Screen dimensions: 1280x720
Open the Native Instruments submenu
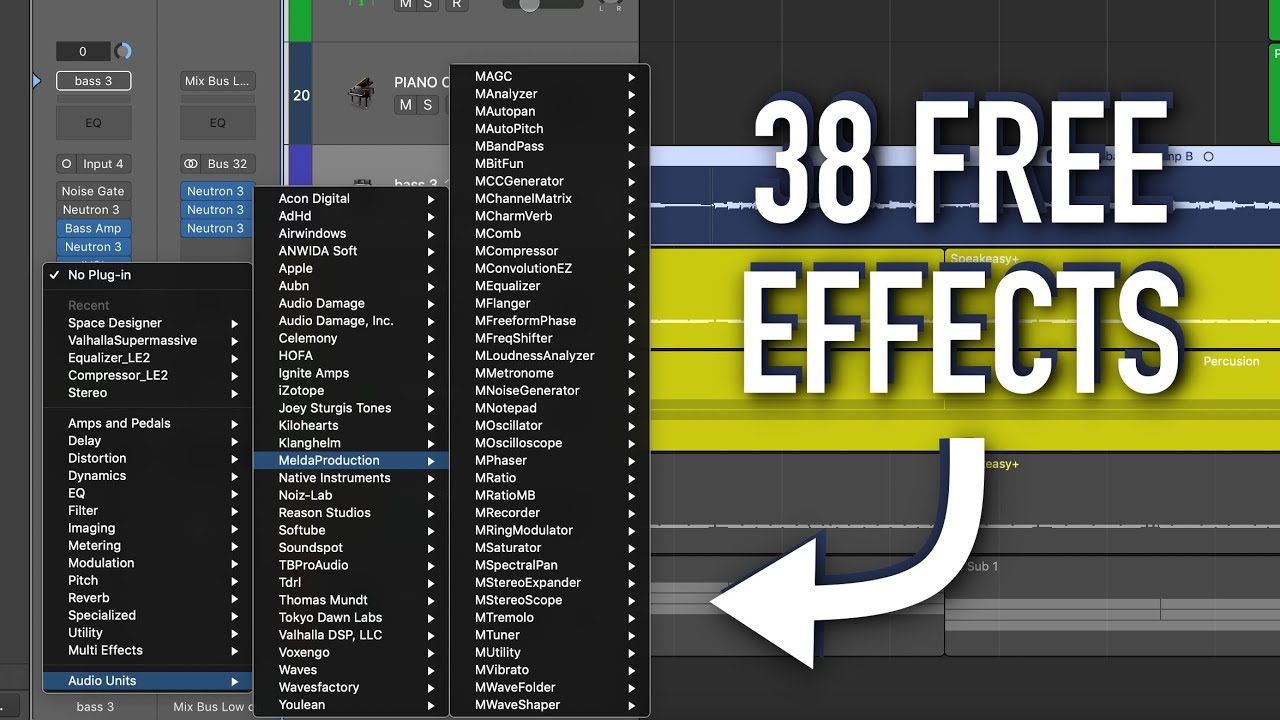click(x=351, y=478)
